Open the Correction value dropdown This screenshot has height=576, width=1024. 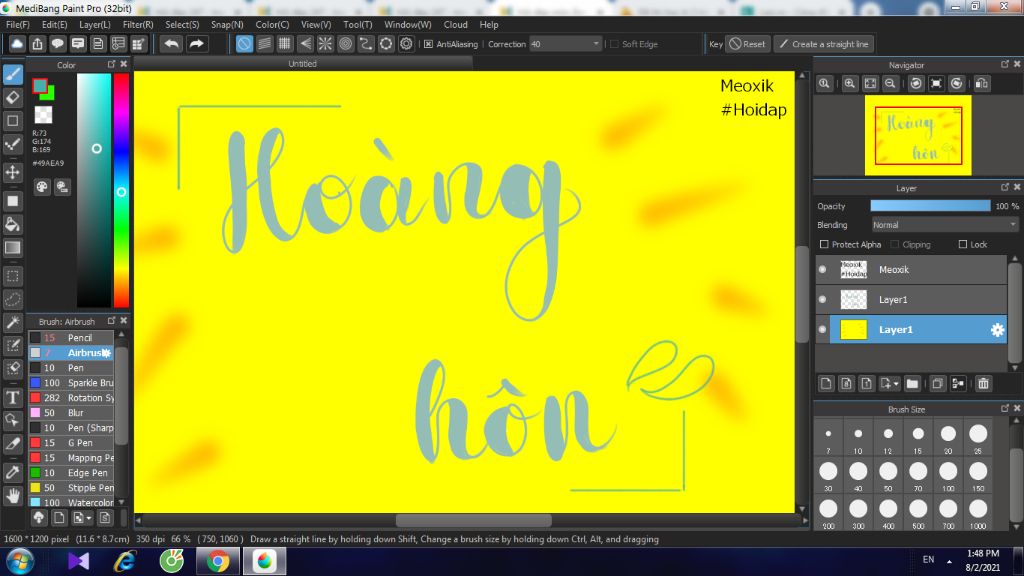tap(566, 44)
